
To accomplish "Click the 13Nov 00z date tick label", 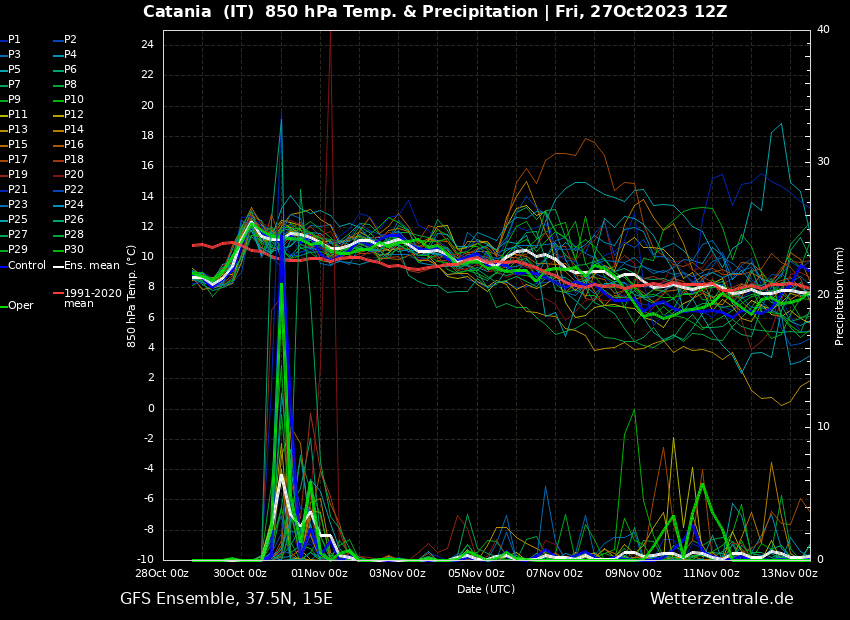I will coord(789,574).
